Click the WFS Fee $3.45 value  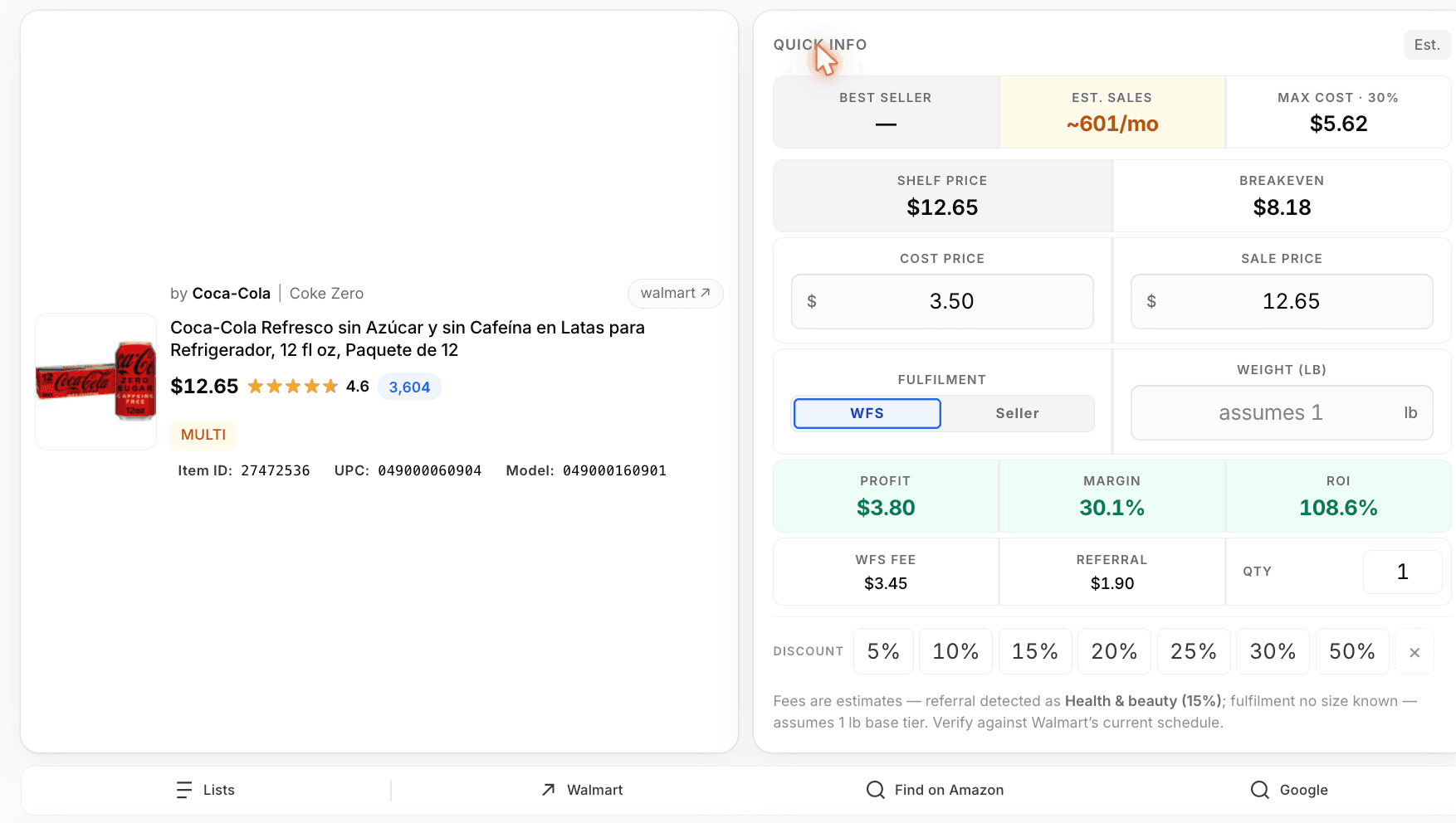(885, 583)
